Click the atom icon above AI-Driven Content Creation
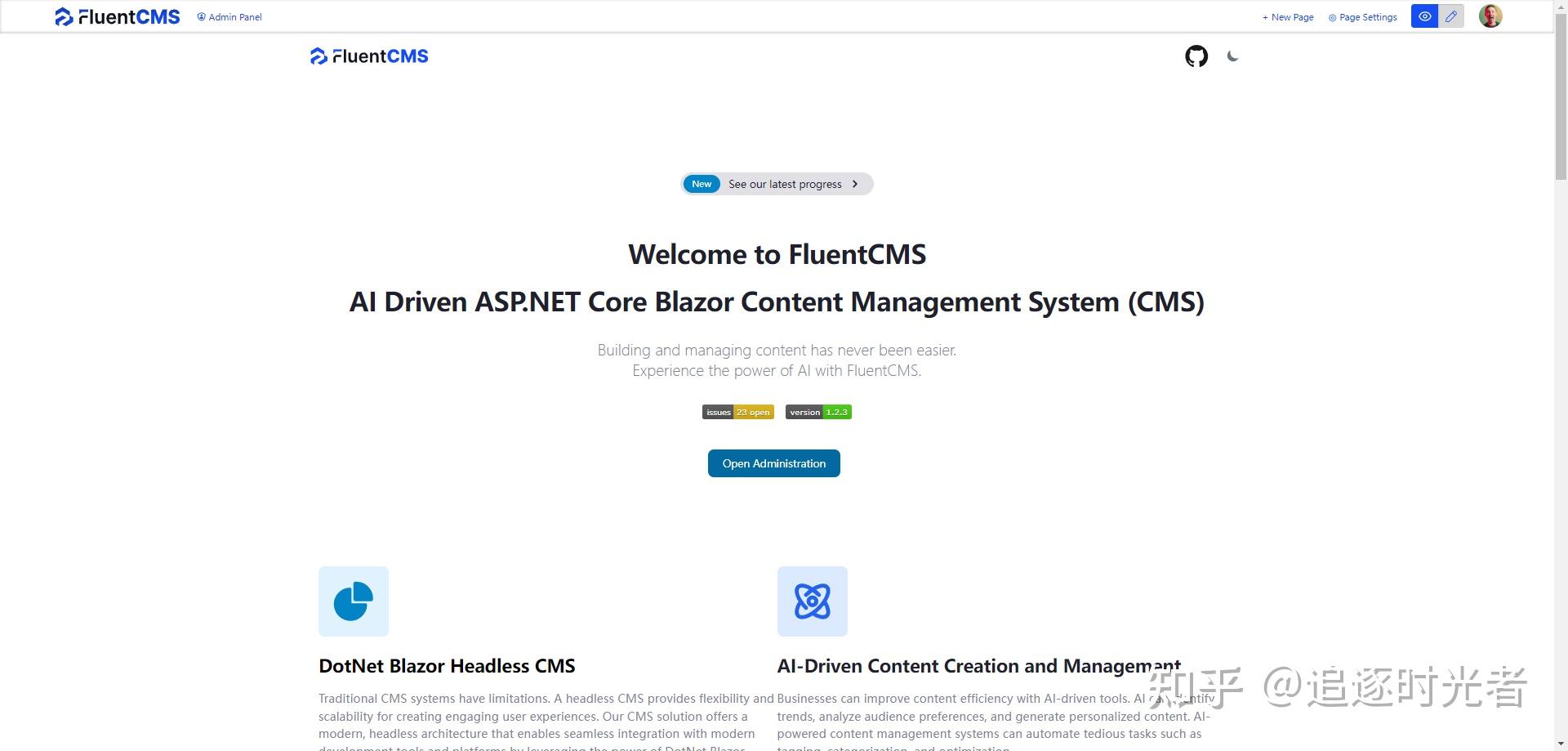Viewport: 1568px width, 751px height. [812, 601]
